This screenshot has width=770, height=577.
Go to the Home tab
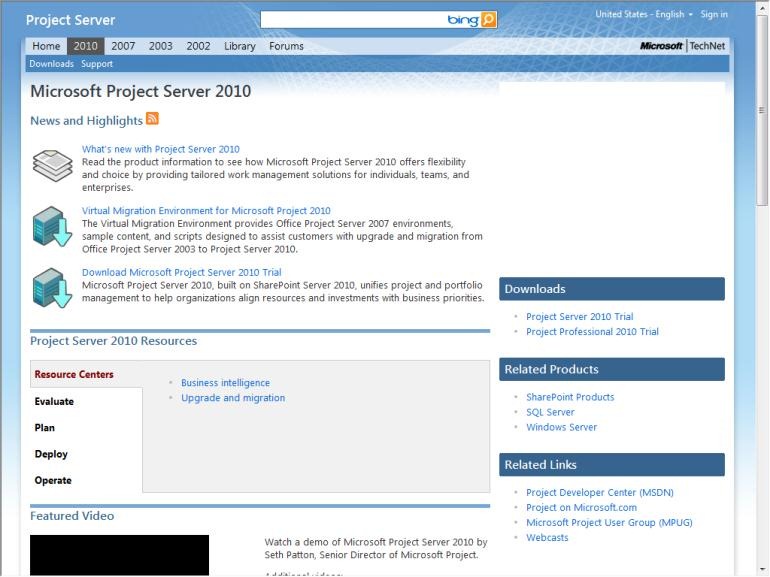46,46
